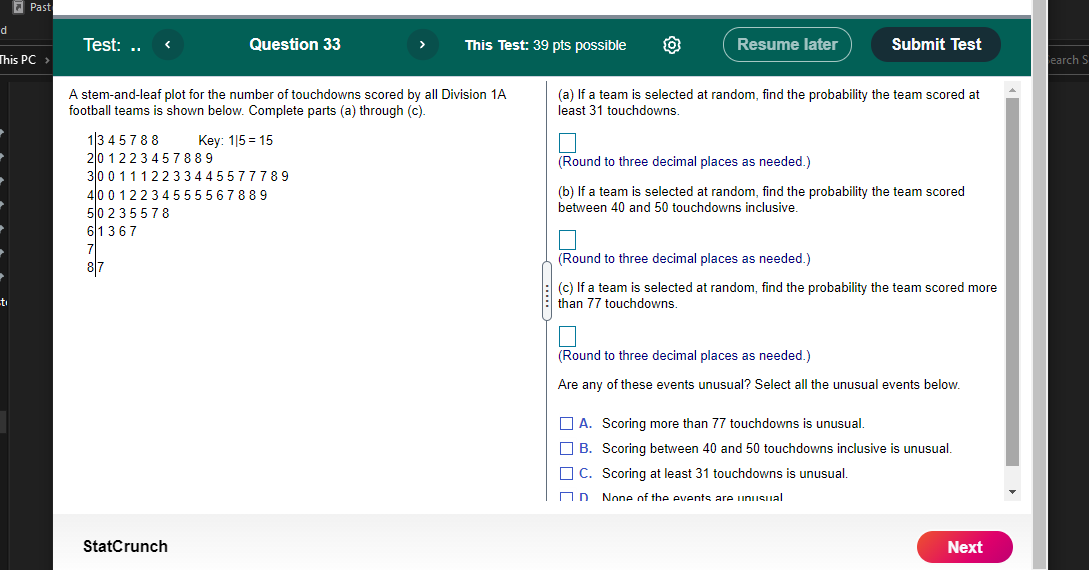
Task: Click stem row '2|0 1 2 2 3 4 5 7 8 8 9'
Action: 150,159
